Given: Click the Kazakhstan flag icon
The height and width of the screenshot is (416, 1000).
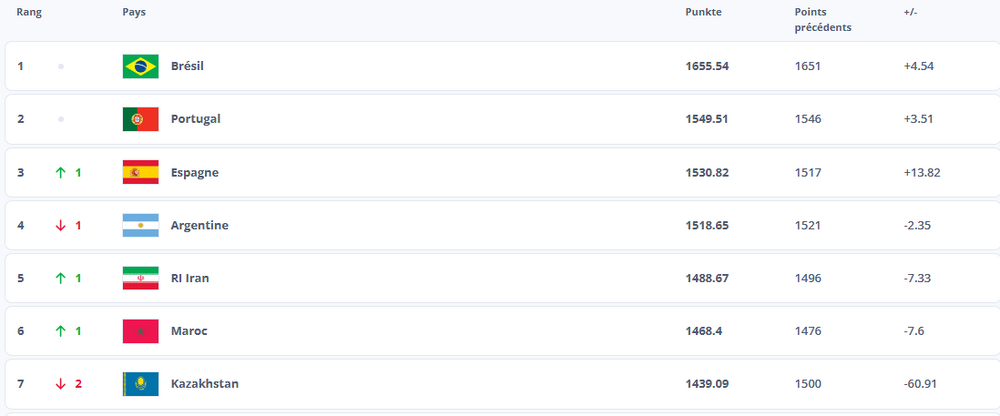Looking at the screenshot, I should tap(140, 384).
